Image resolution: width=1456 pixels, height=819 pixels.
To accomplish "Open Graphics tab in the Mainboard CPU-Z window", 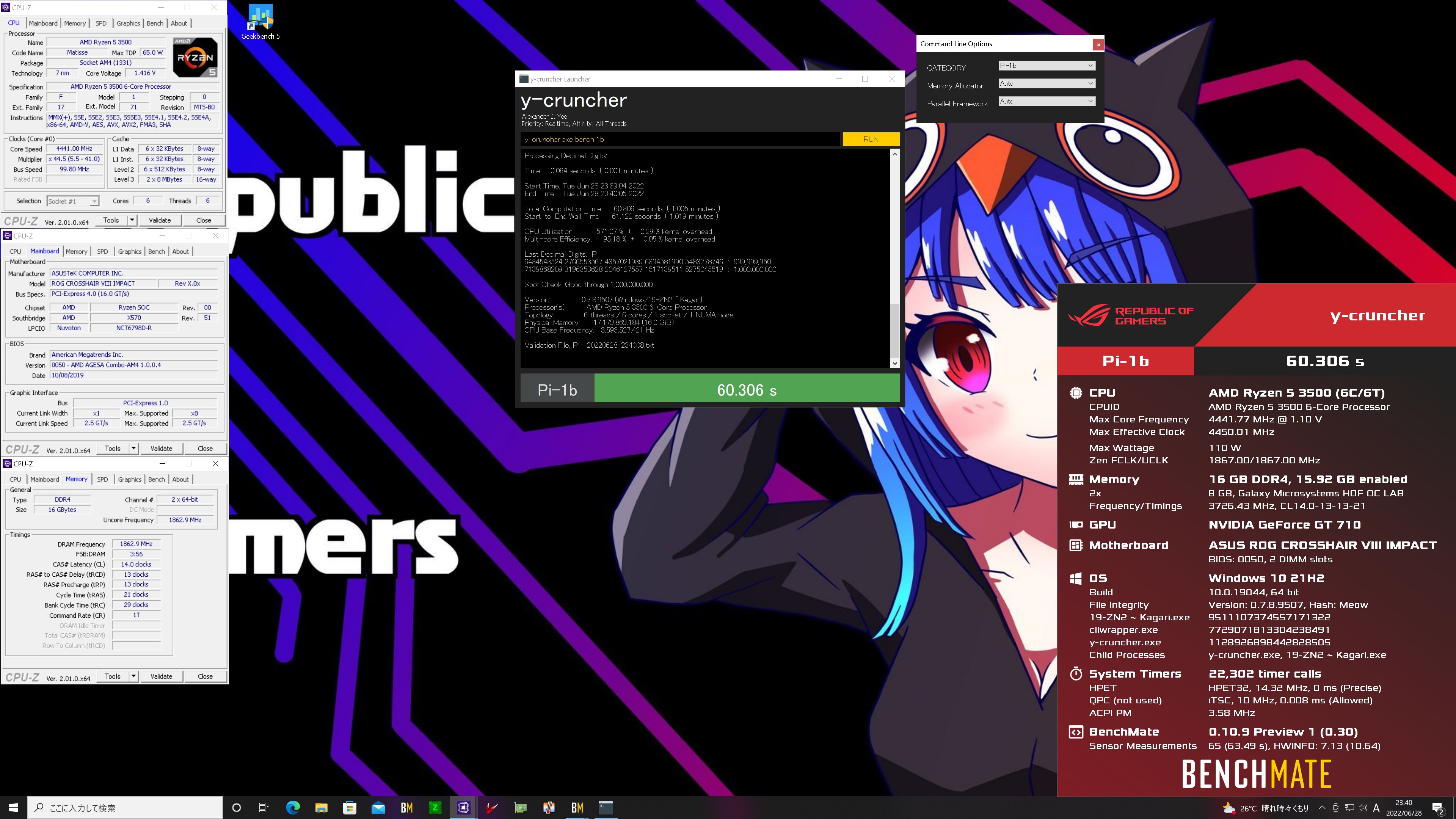I will tap(129, 251).
